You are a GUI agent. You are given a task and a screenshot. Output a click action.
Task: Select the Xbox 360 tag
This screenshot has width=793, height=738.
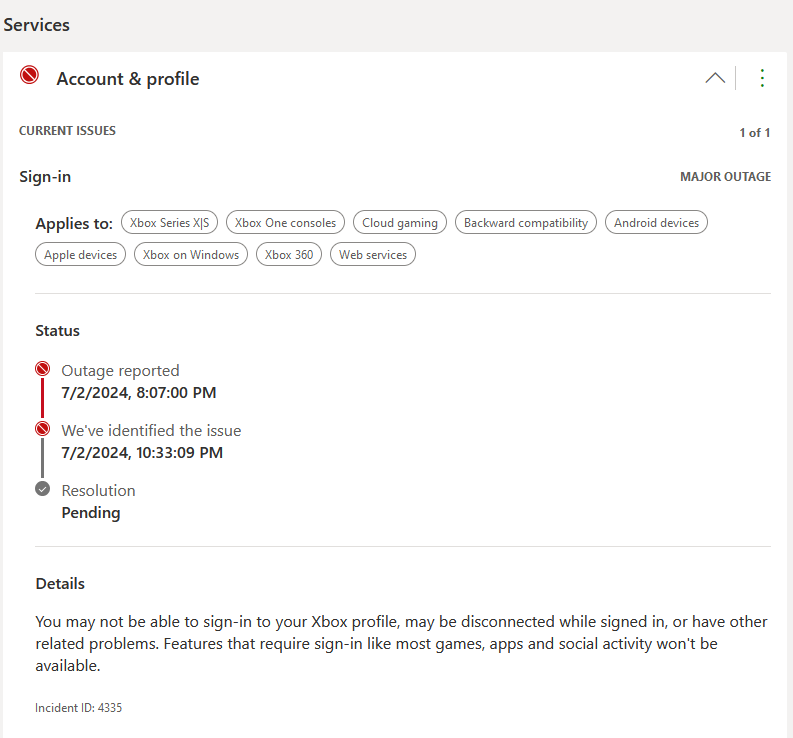[x=289, y=254]
